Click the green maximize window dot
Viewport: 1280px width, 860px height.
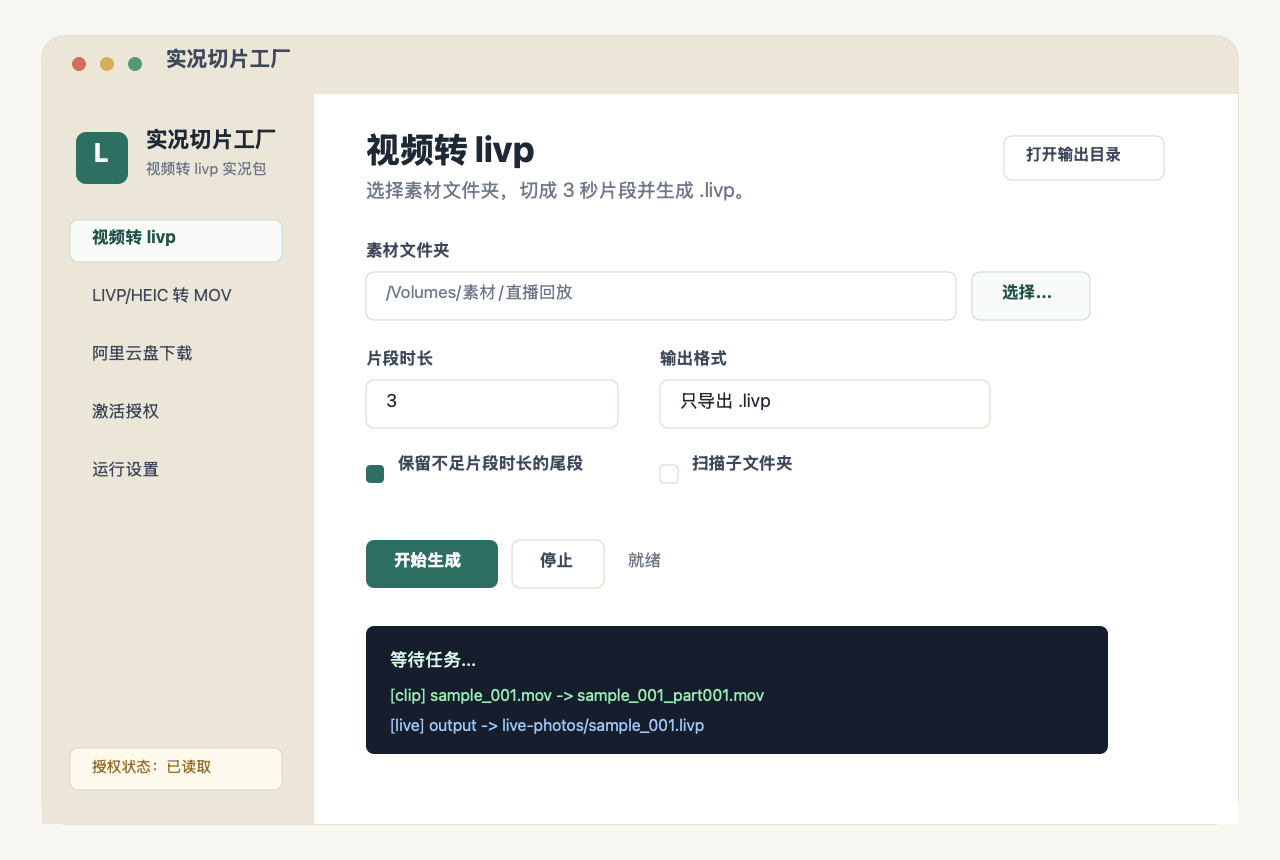(x=135, y=64)
